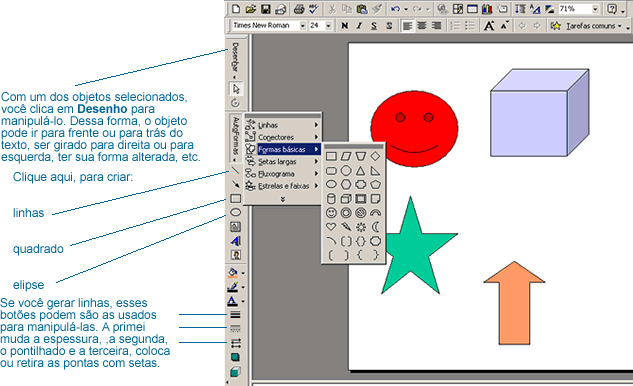Open the Setas largas submenu
The width and height of the screenshot is (633, 386).
pos(283,162)
